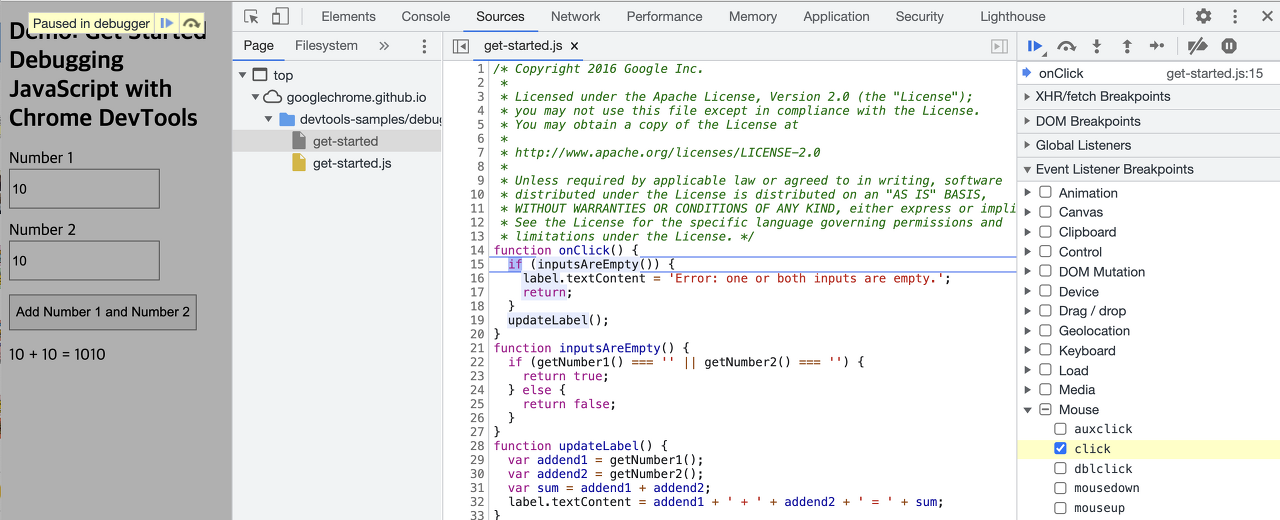
Task: Toggle the device toolbar icon
Action: [x=281, y=16]
